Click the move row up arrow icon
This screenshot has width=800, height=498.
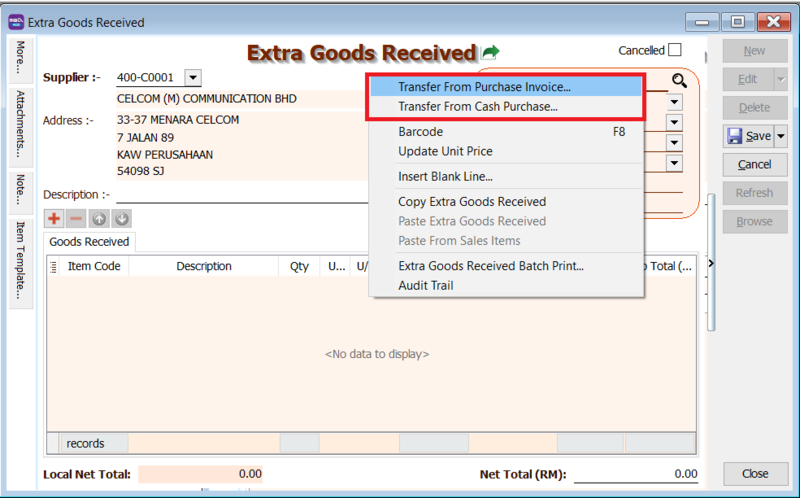point(99,218)
